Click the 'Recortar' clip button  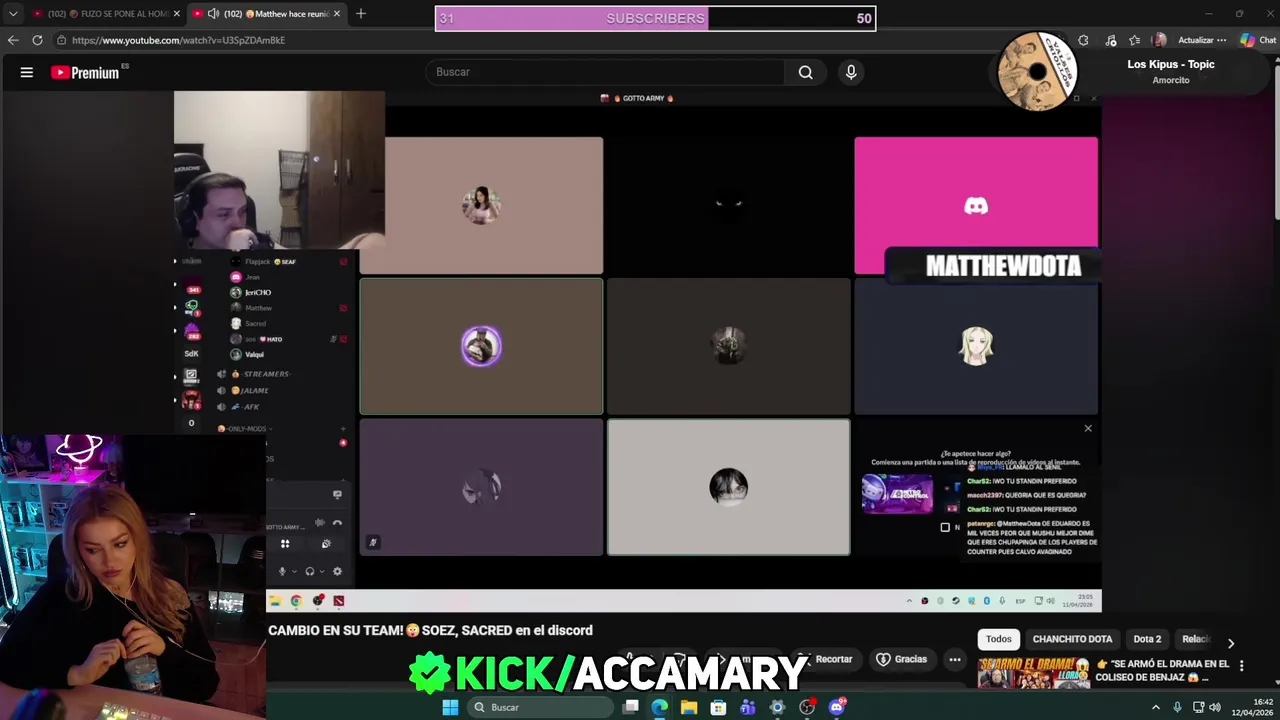click(826, 659)
